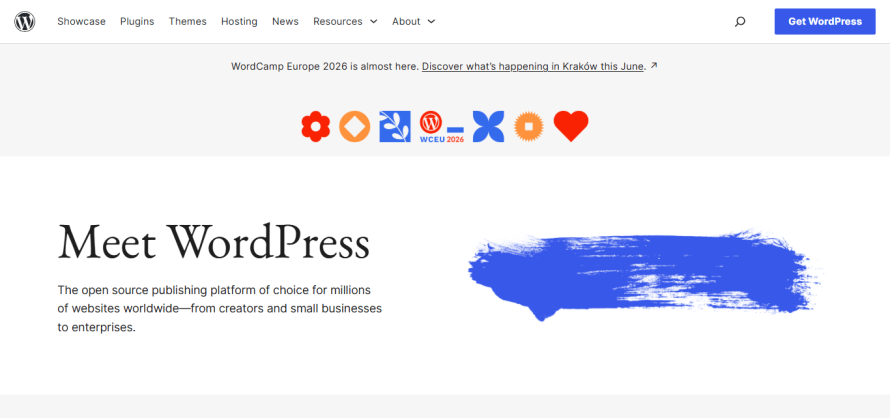Click the blue leaf branch icon

[394, 126]
